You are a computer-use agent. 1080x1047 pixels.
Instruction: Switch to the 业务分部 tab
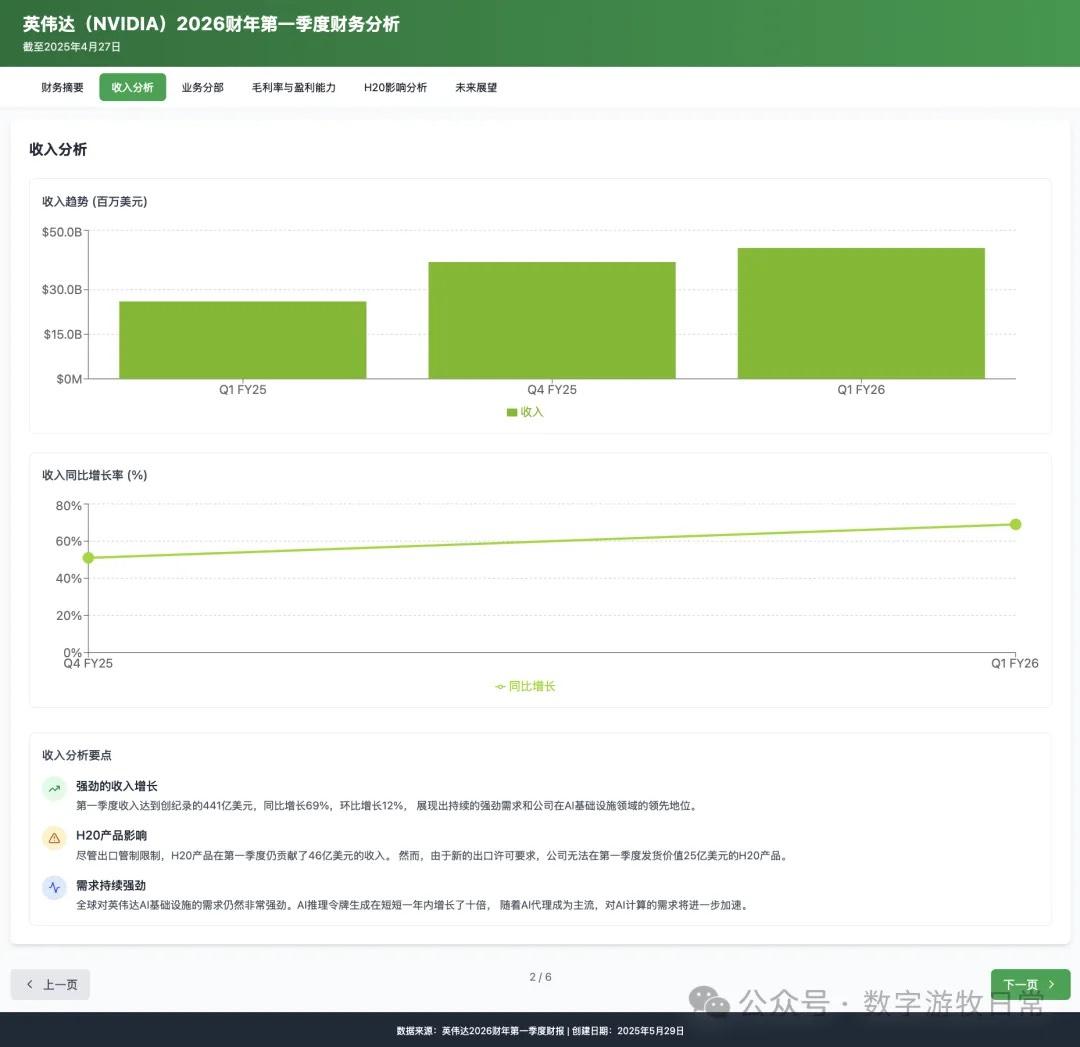pyautogui.click(x=202, y=88)
